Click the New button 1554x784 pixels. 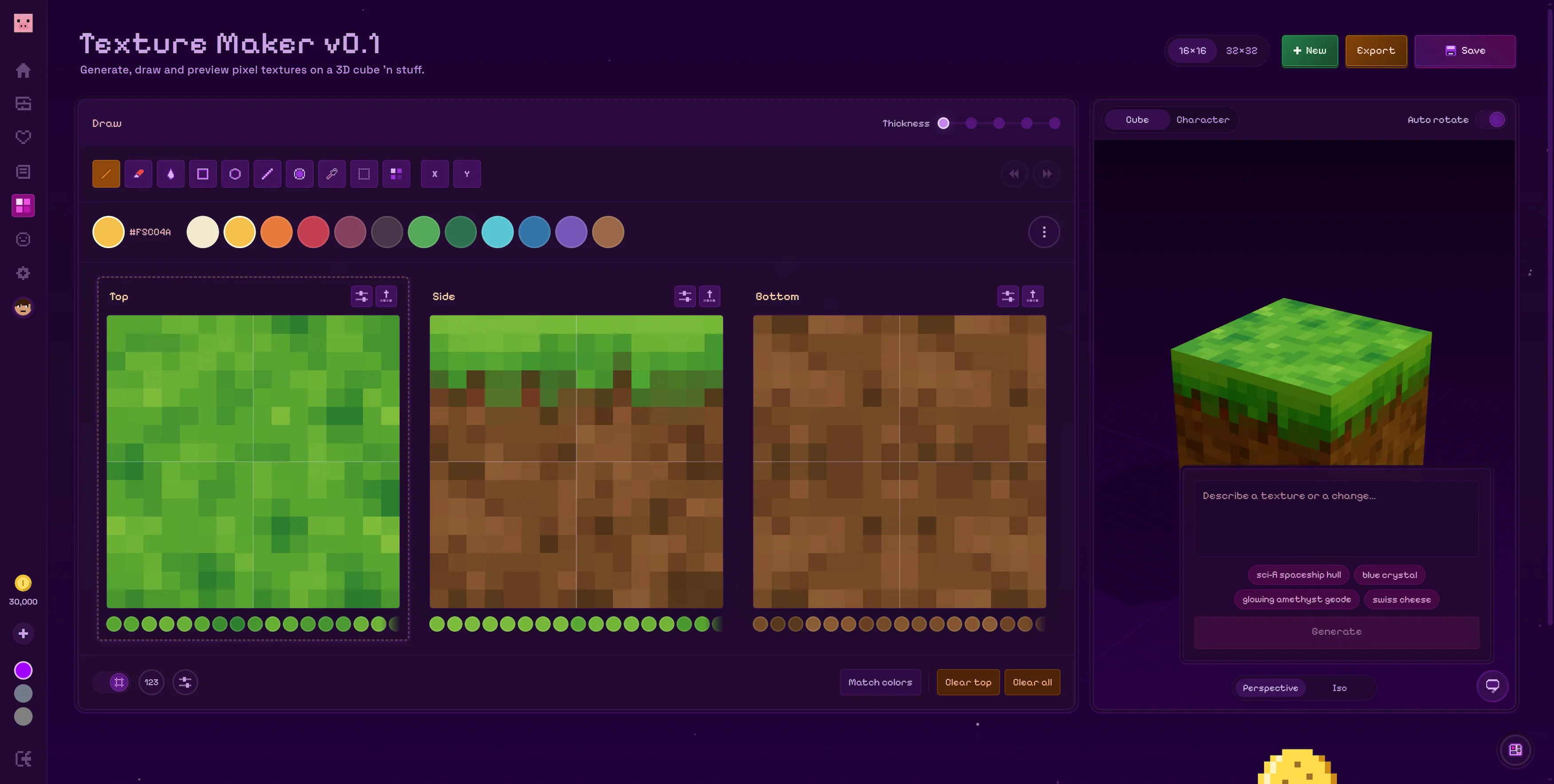pyautogui.click(x=1310, y=51)
